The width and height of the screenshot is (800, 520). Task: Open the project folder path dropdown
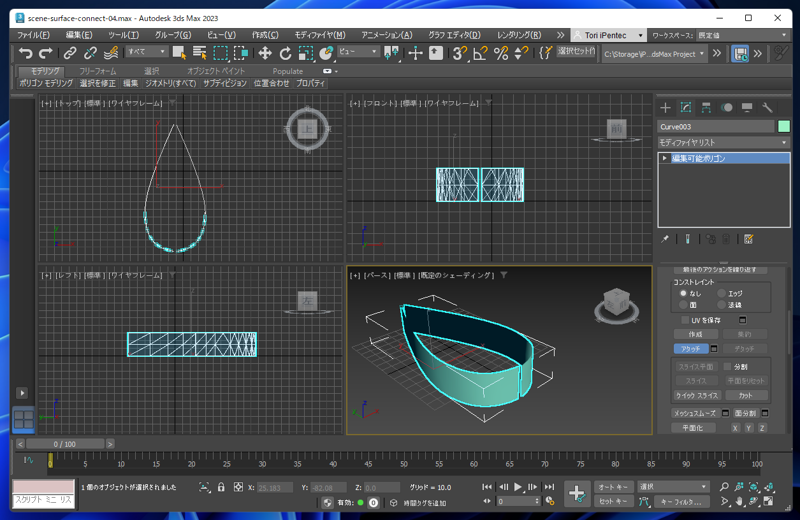(x=654, y=54)
